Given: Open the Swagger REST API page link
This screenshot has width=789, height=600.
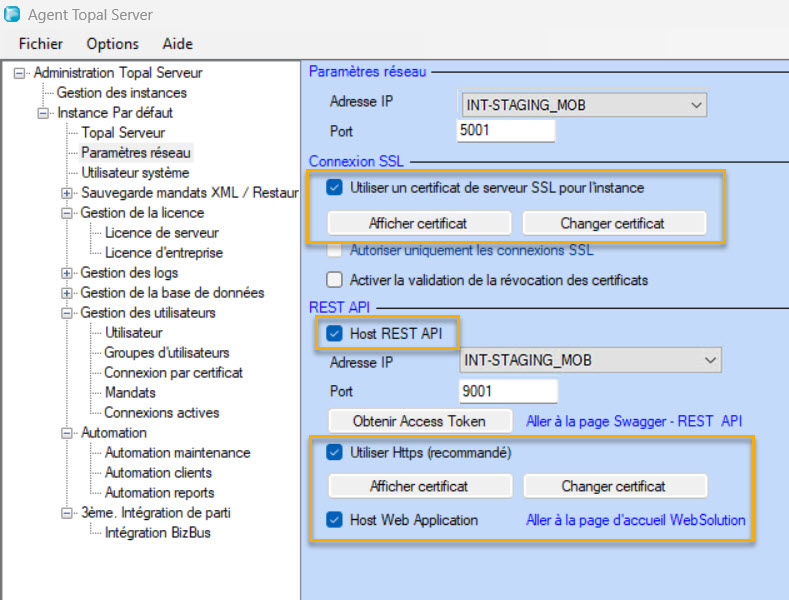Looking at the screenshot, I should (x=634, y=421).
